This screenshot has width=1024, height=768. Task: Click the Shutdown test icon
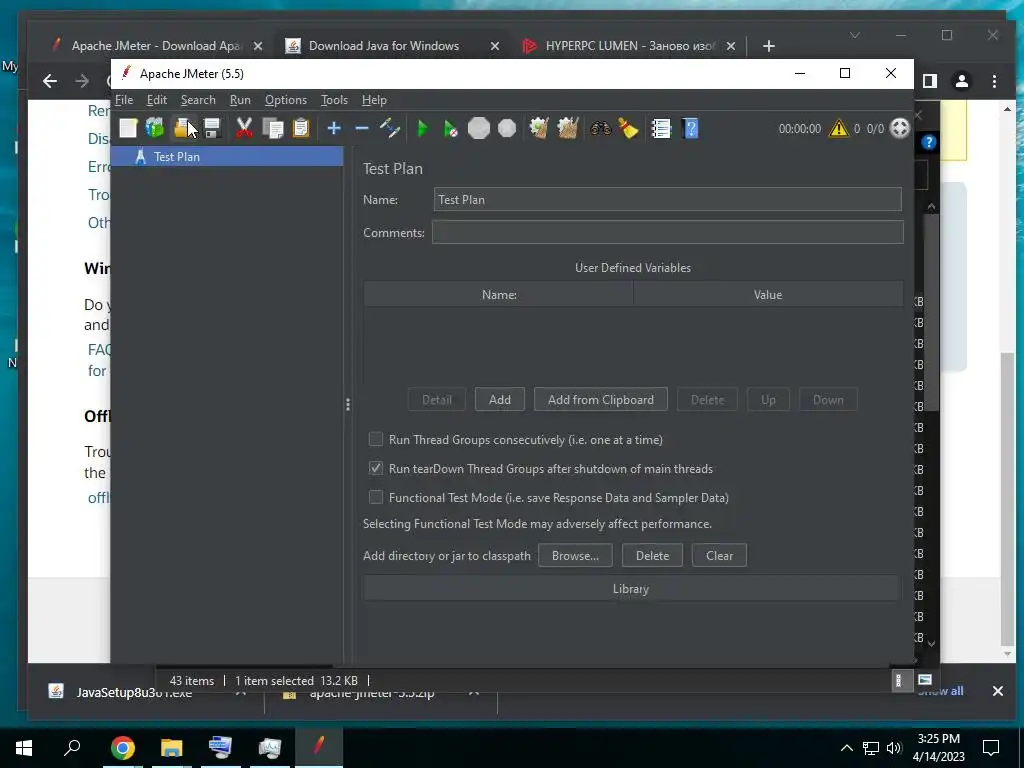pos(507,128)
